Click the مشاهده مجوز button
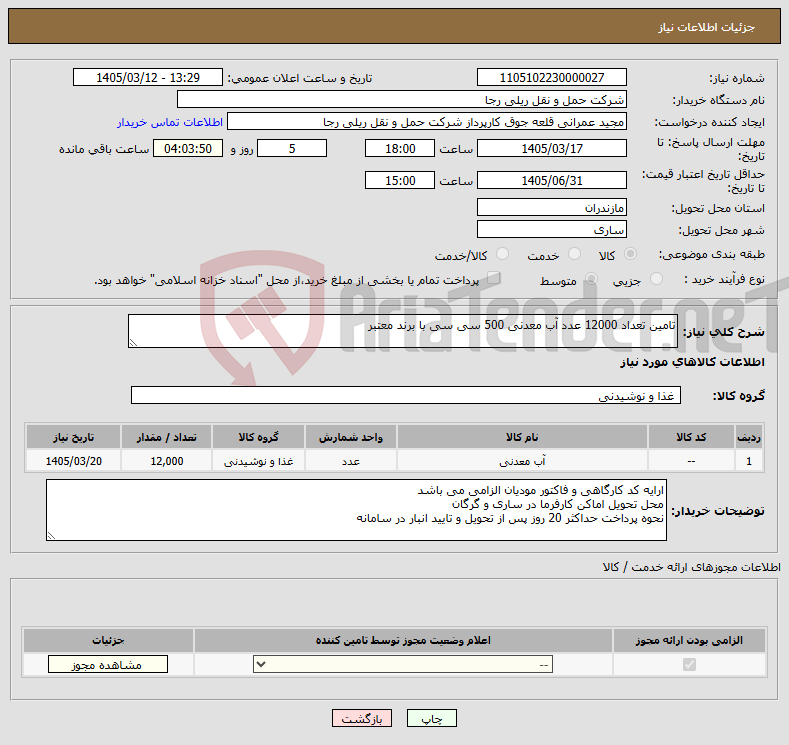Image resolution: width=789 pixels, height=745 pixels. [108, 665]
